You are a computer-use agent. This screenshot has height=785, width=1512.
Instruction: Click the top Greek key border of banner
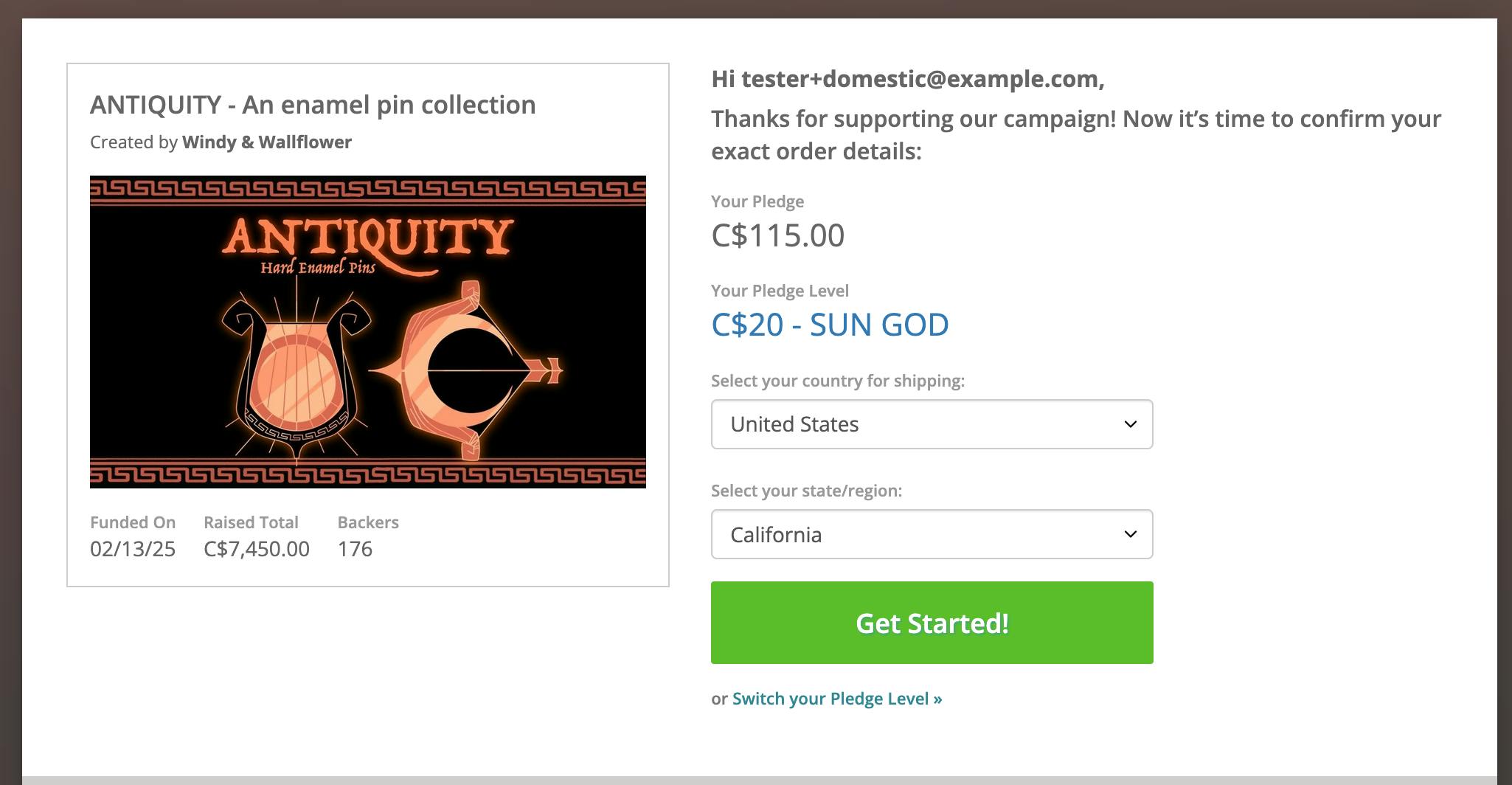point(367,190)
